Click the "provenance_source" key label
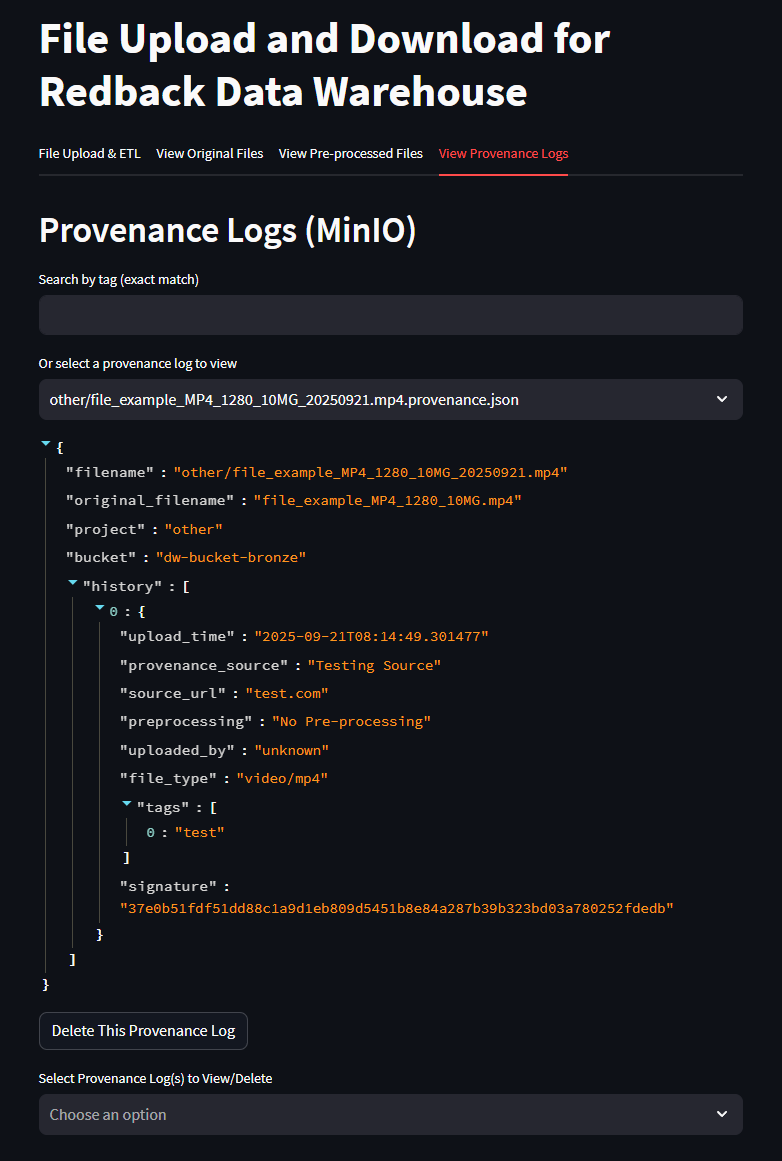The width and height of the screenshot is (782, 1161). tap(204, 665)
